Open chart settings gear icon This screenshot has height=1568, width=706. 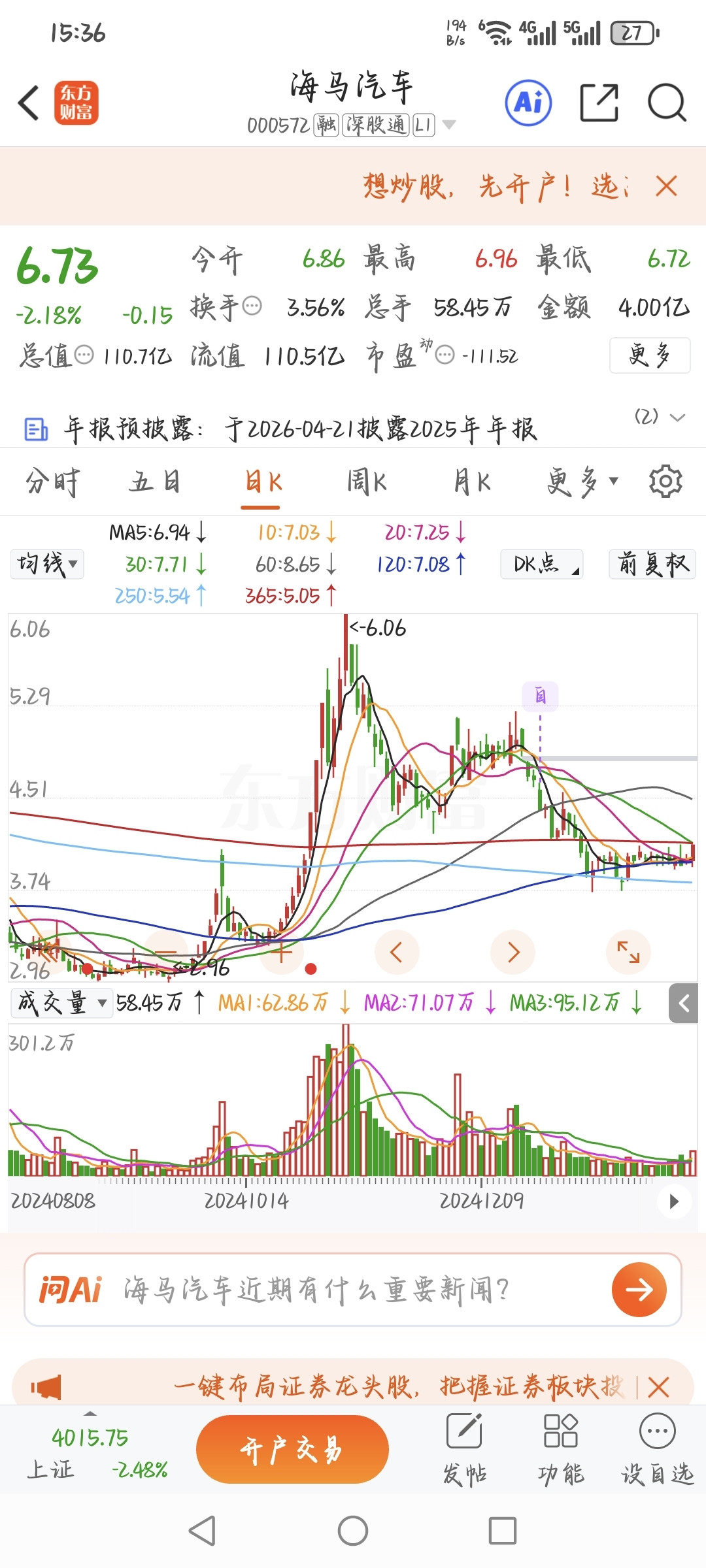[665, 482]
